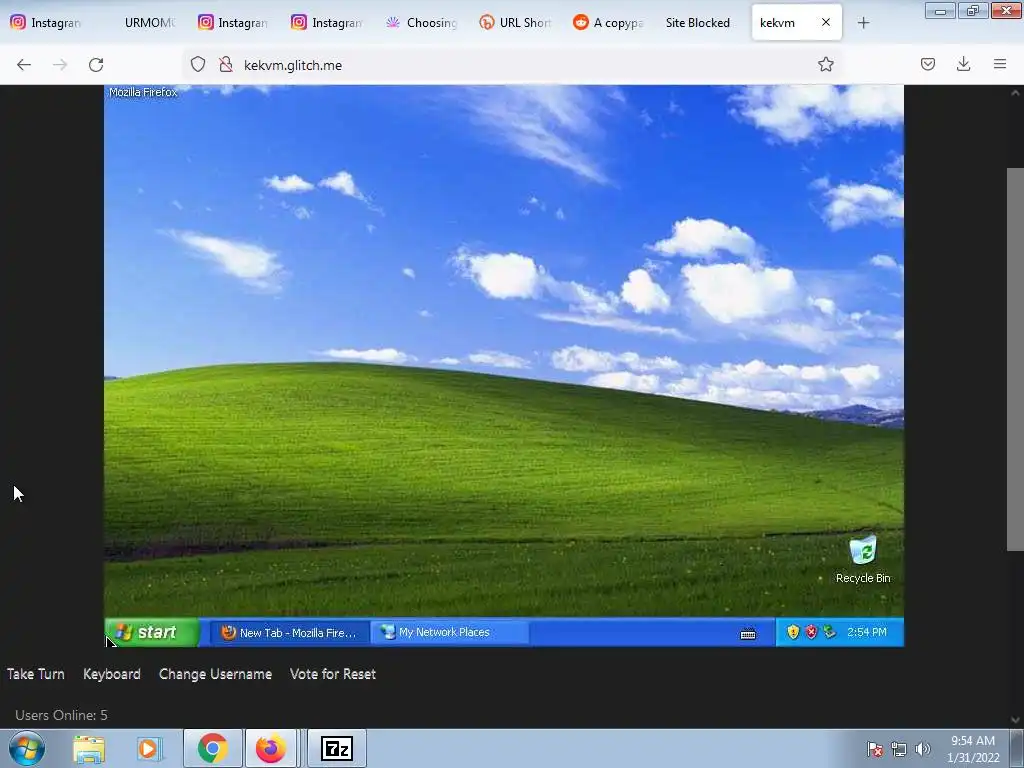Click the Action Center flag tray icon
1024x768 pixels.
pos(874,749)
